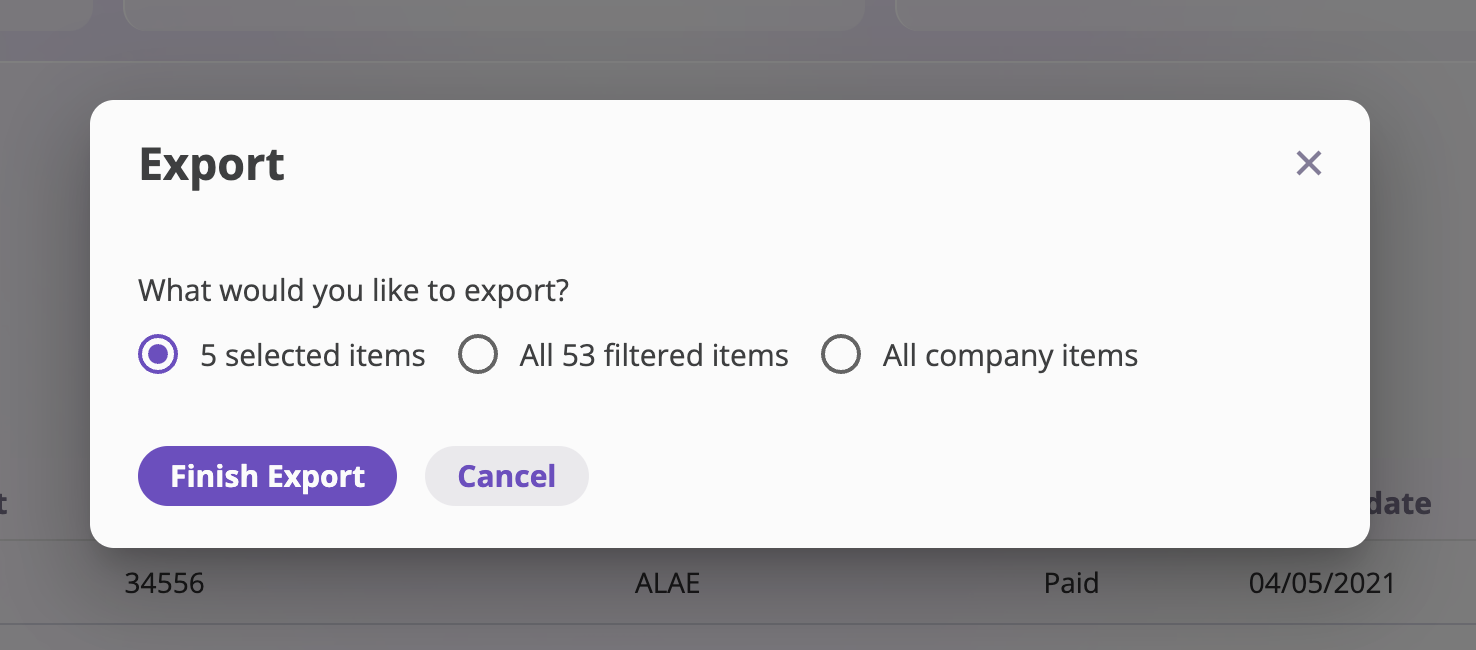Click the dimmed left card fragment at top
Screen dimensions: 1476x650
[x=46, y=14]
